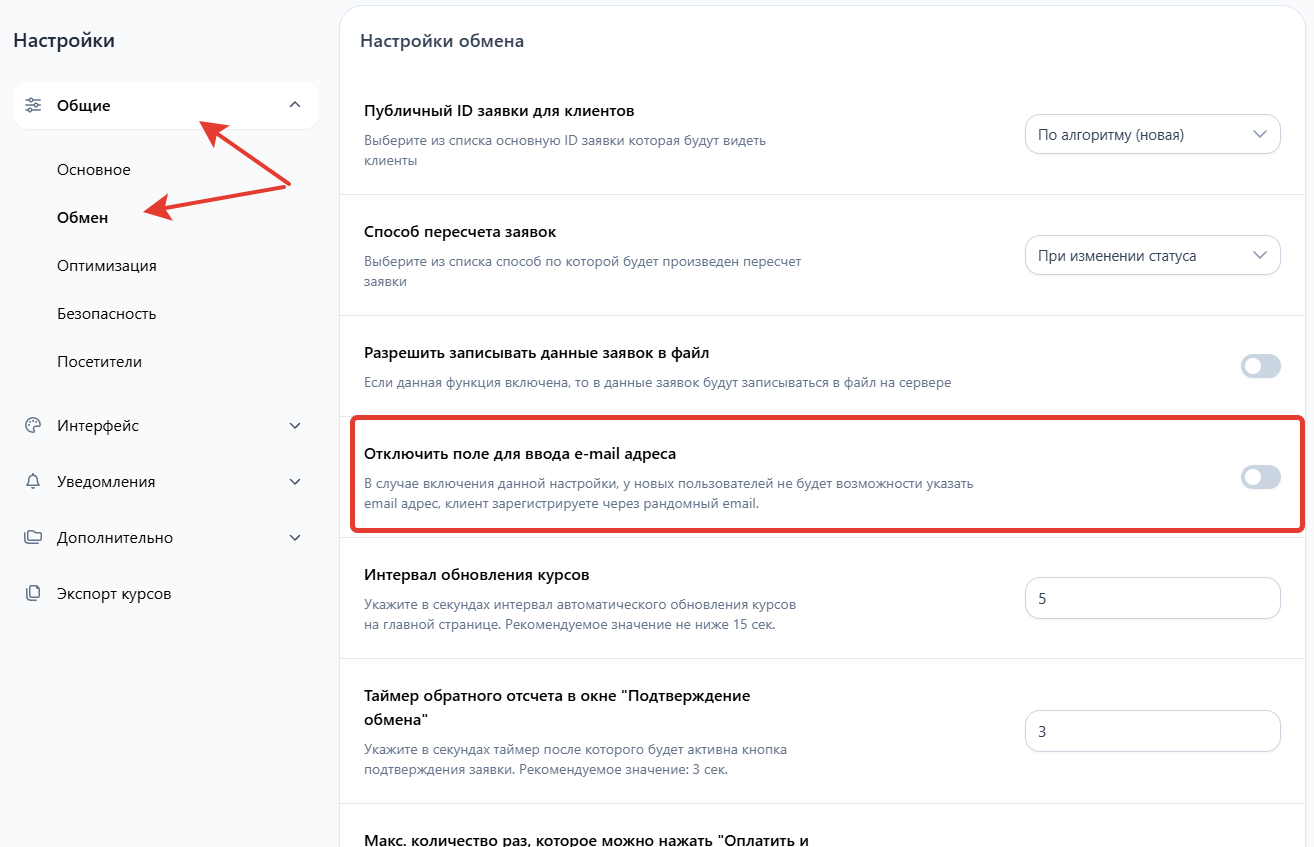This screenshot has height=847, width=1314.
Task: Go to the Оптимизация settings page
Action: (107, 265)
